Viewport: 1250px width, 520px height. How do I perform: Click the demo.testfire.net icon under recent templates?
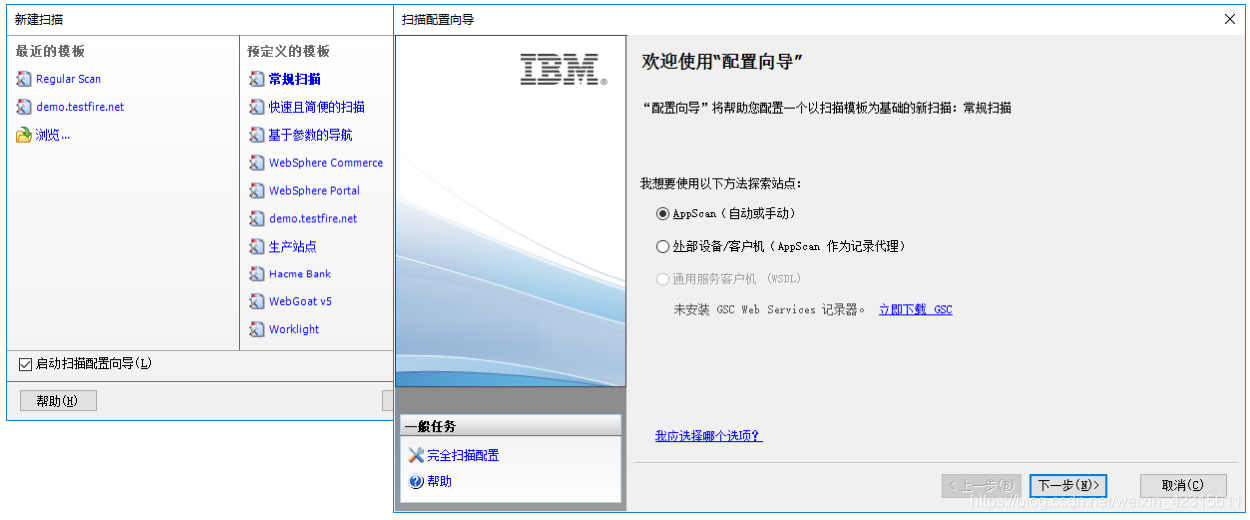coord(24,107)
